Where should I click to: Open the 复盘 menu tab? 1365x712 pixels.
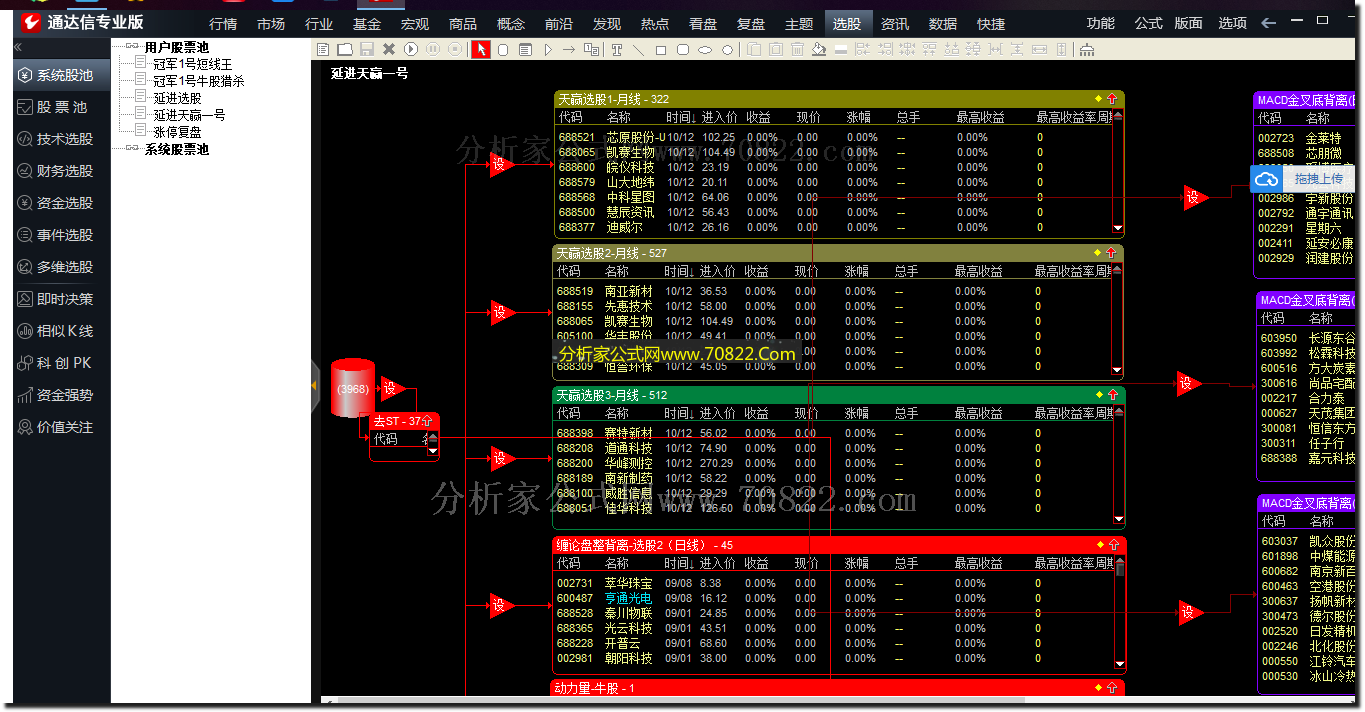pyautogui.click(x=751, y=23)
